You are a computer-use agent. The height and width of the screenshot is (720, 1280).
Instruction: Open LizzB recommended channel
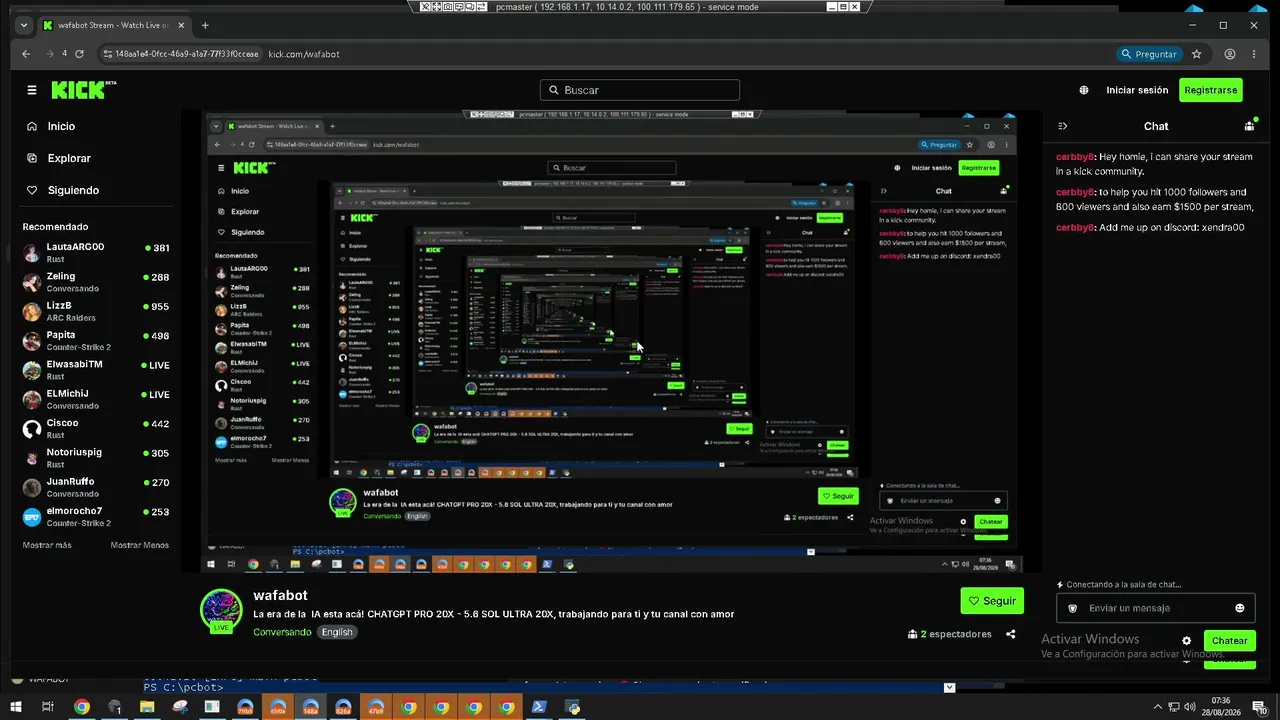96,311
